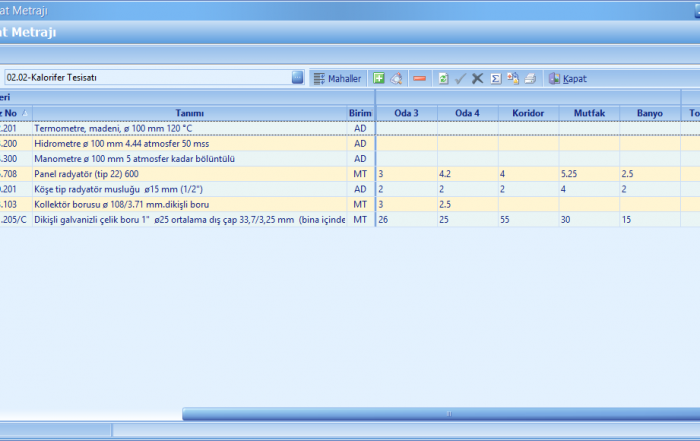700x441 pixels.
Task: Sort by the Tanımı column header
Action: pos(189,113)
